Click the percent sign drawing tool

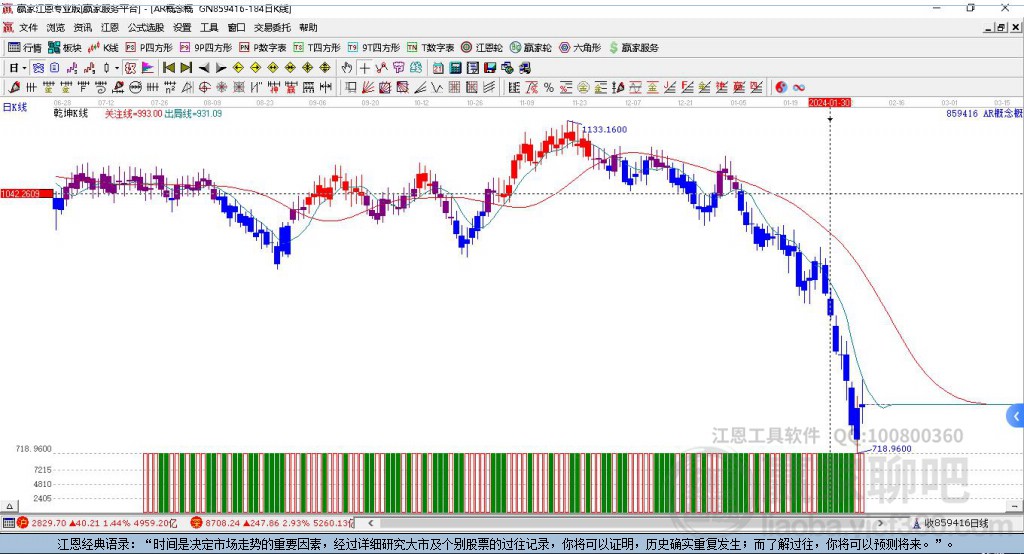click(548, 88)
